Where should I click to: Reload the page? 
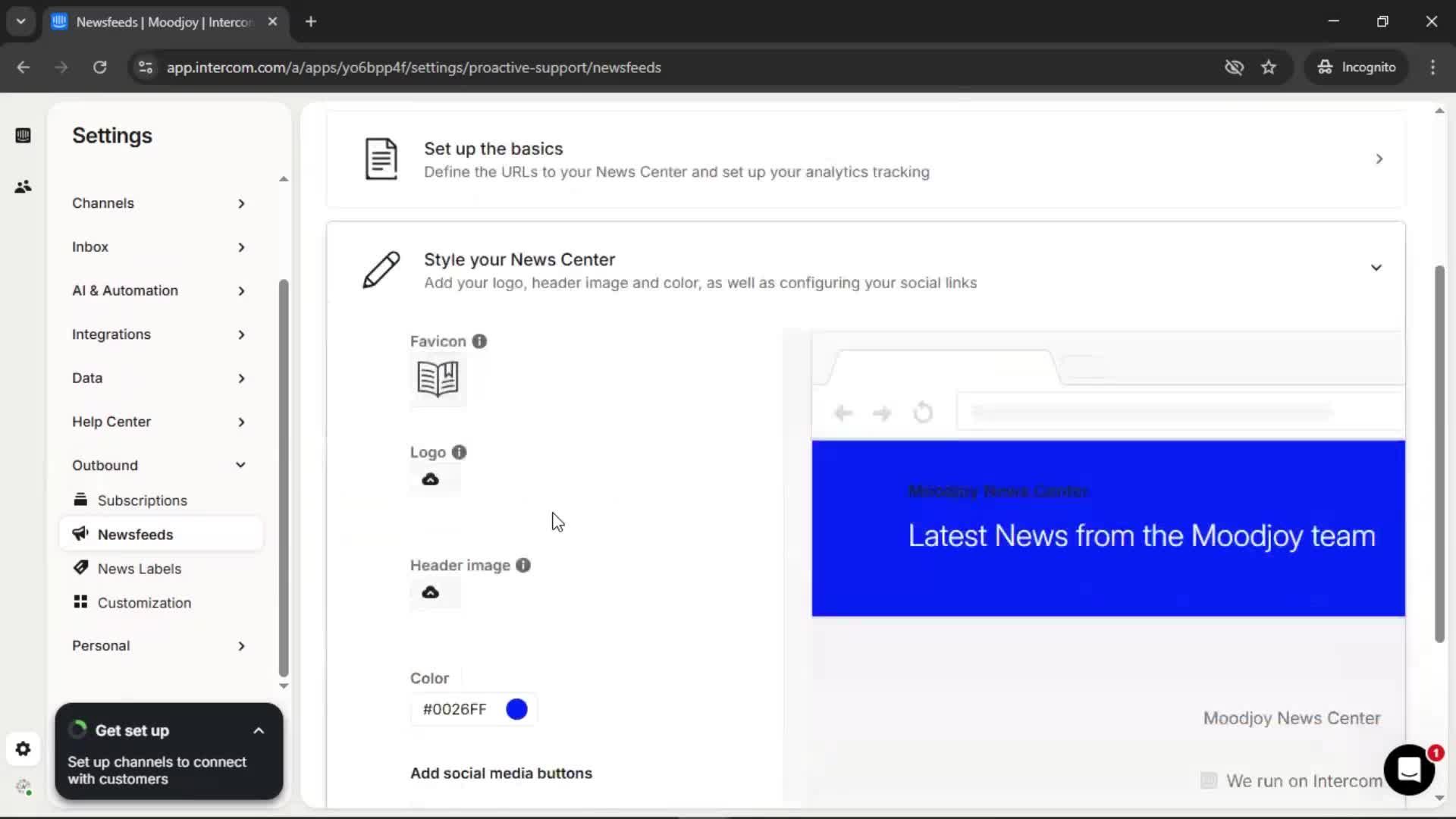tap(99, 67)
